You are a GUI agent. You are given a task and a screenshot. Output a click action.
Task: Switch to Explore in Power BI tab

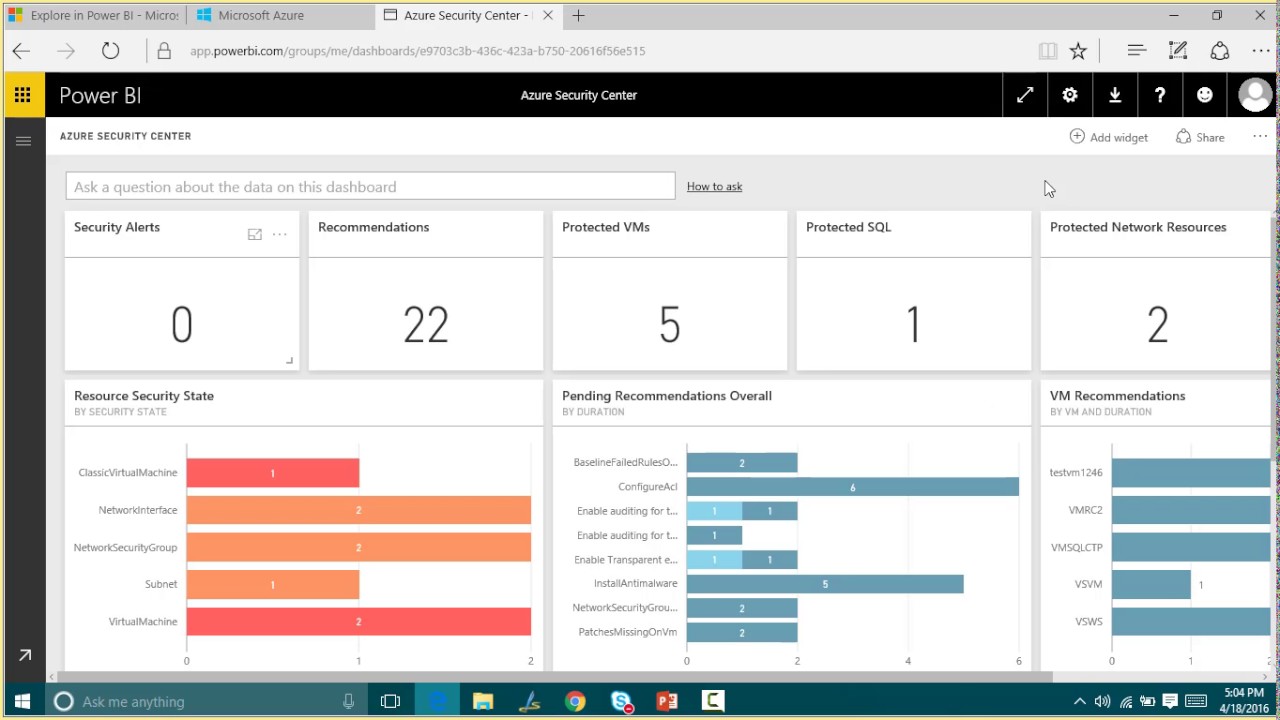(94, 15)
